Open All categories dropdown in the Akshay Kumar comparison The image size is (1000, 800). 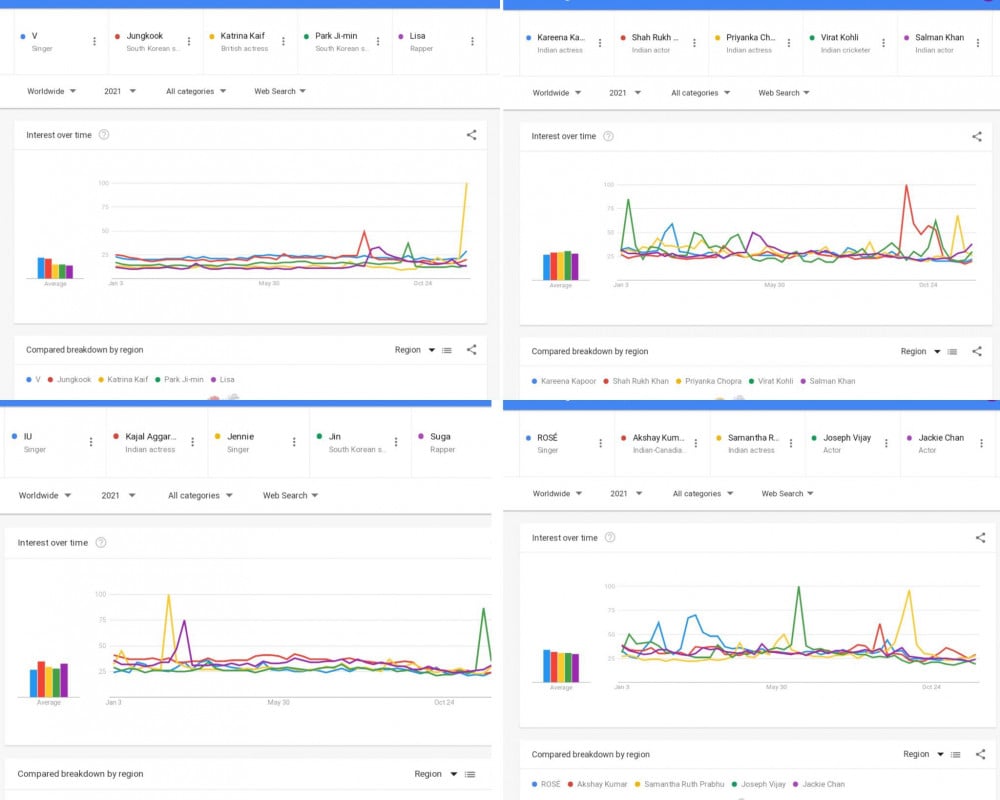point(703,493)
